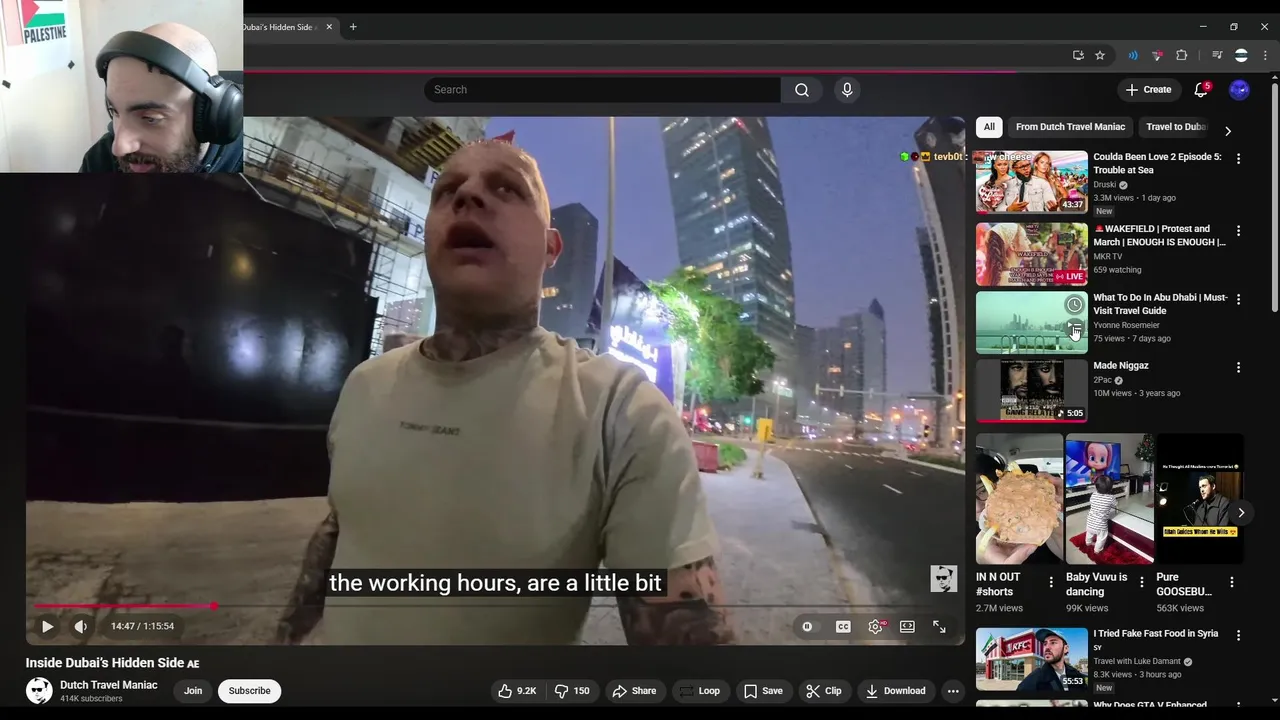Open options for Baby Vuvu short
Screen dimensions: 1280x720
point(1141,582)
